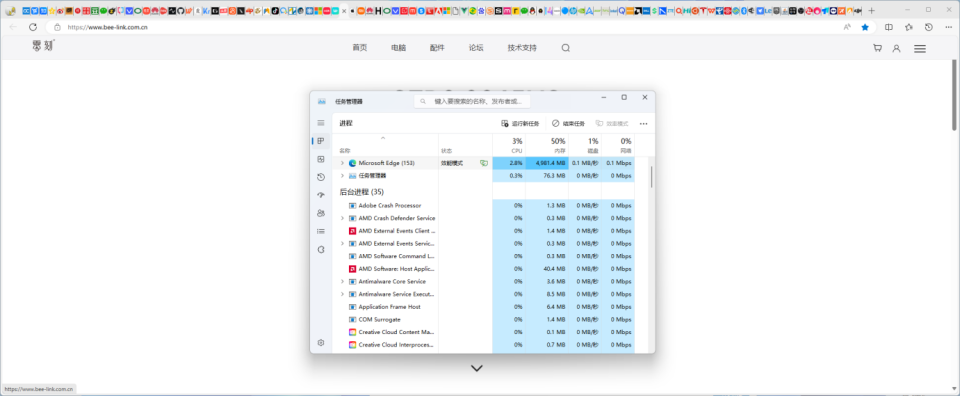
Task: Select COM Surrogate row
Action: 483,319
